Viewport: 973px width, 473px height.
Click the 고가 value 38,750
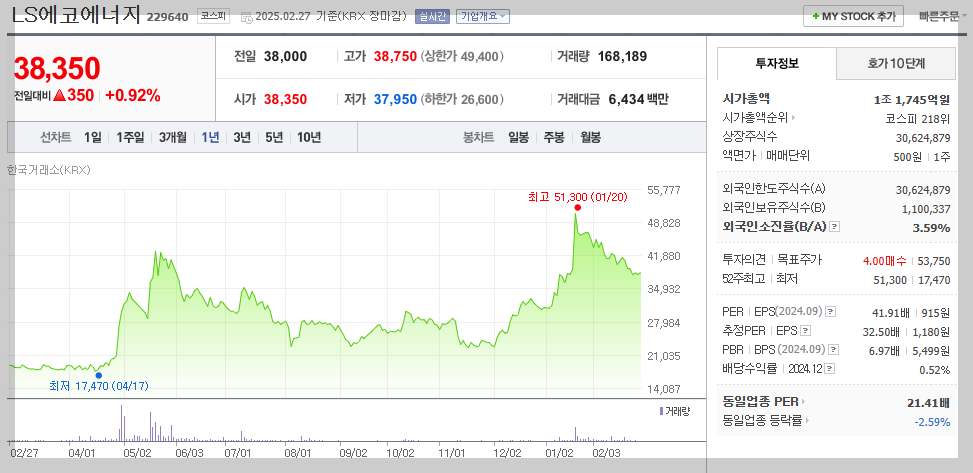tap(395, 56)
